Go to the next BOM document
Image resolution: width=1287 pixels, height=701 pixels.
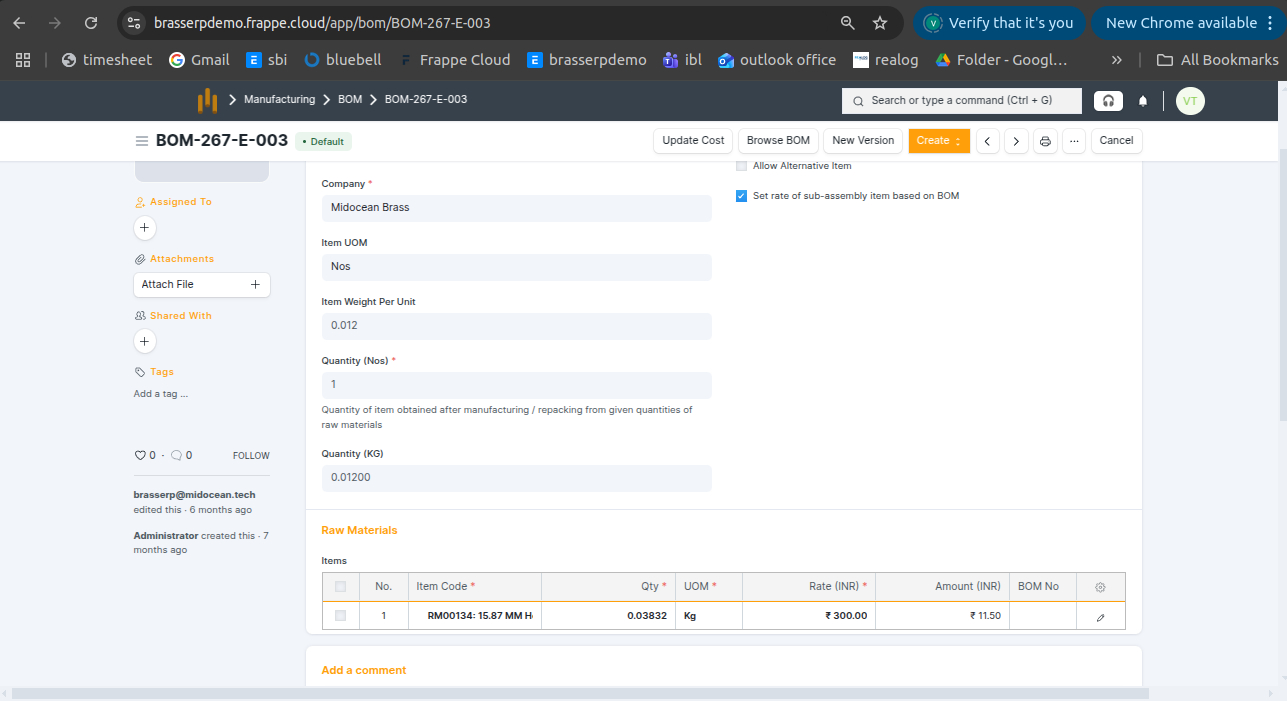tap(1016, 141)
